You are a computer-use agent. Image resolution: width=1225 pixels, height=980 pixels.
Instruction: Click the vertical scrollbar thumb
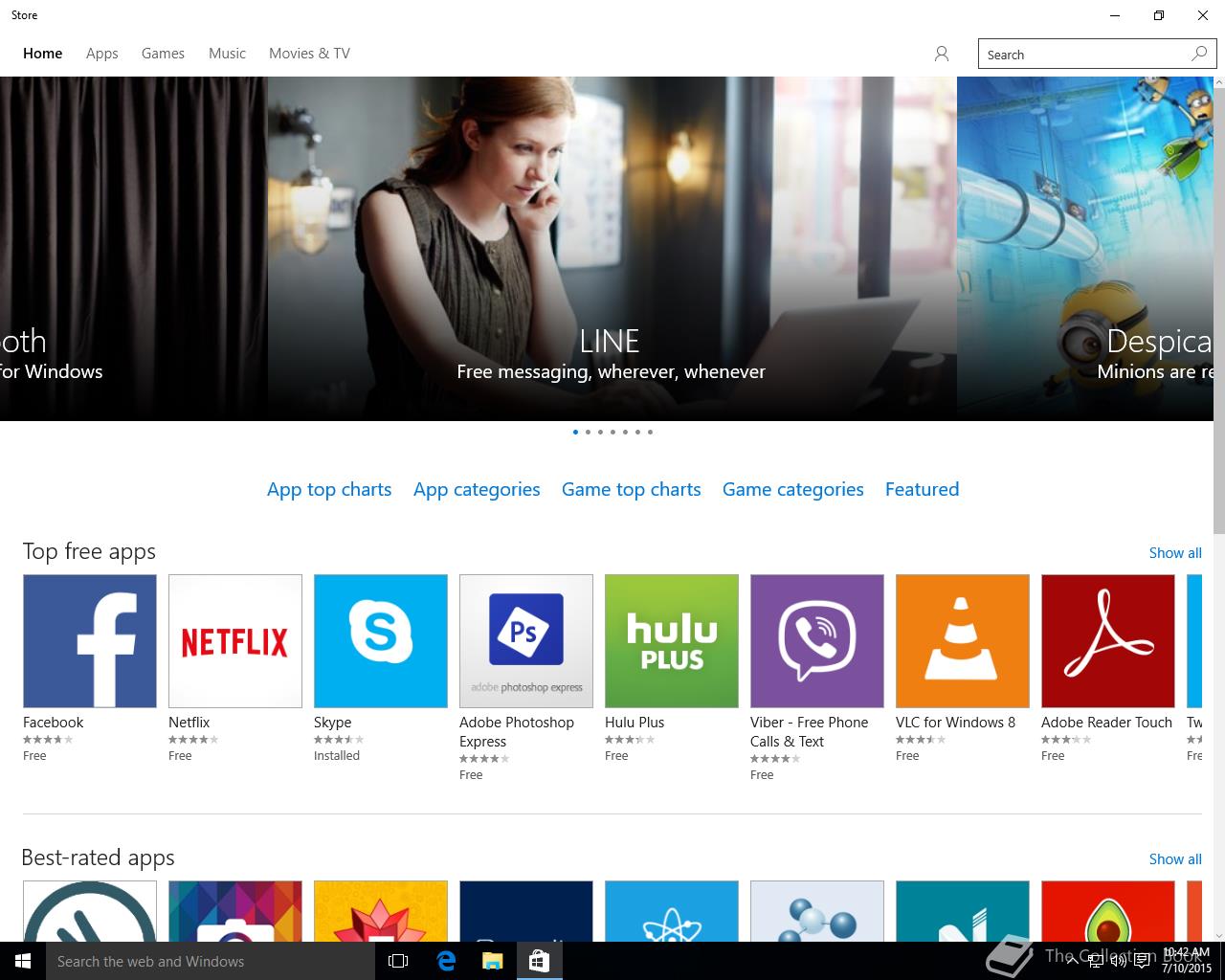(1219, 312)
